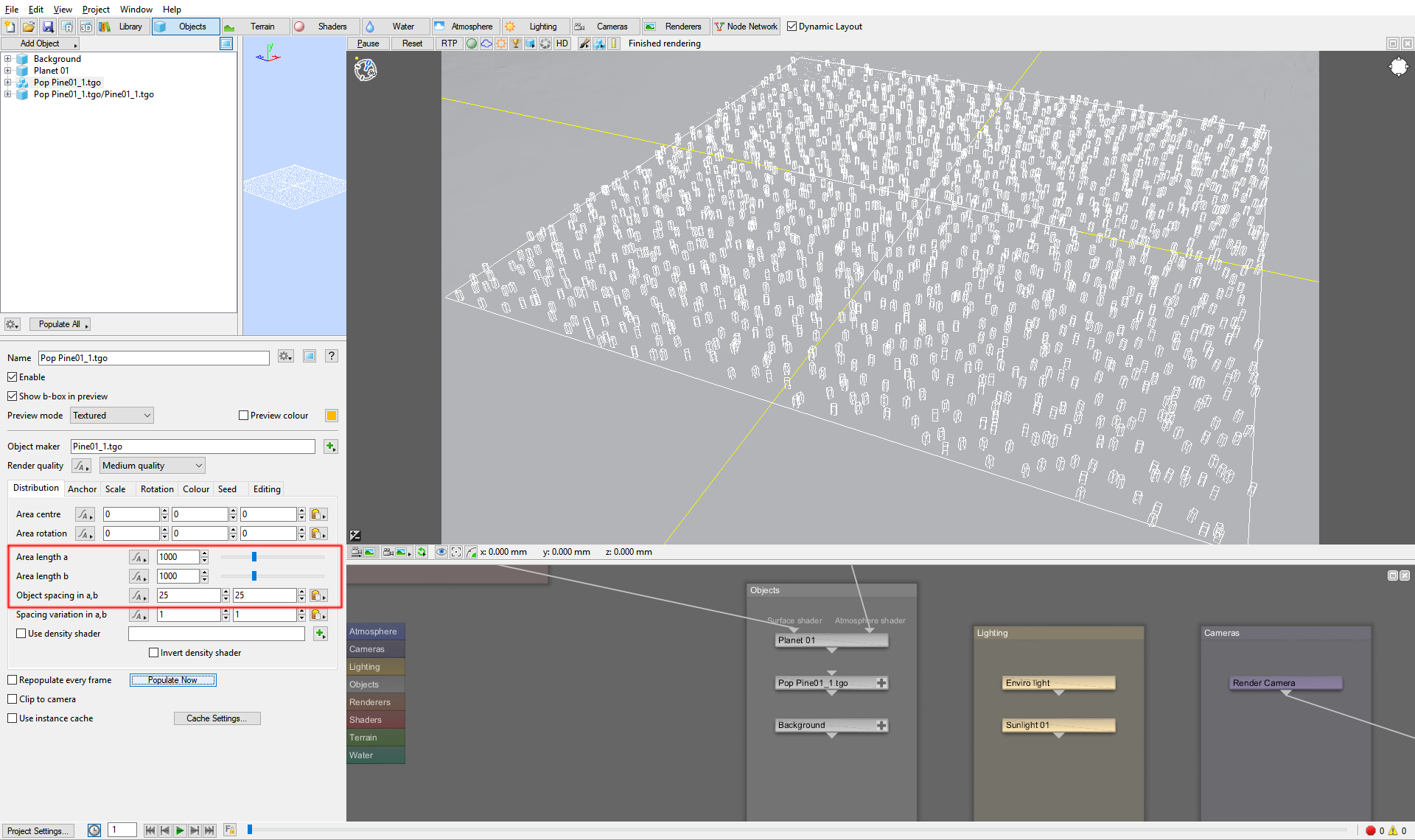The height and width of the screenshot is (840, 1415).
Task: Open the Preview mode Textured dropdown
Action: click(112, 416)
